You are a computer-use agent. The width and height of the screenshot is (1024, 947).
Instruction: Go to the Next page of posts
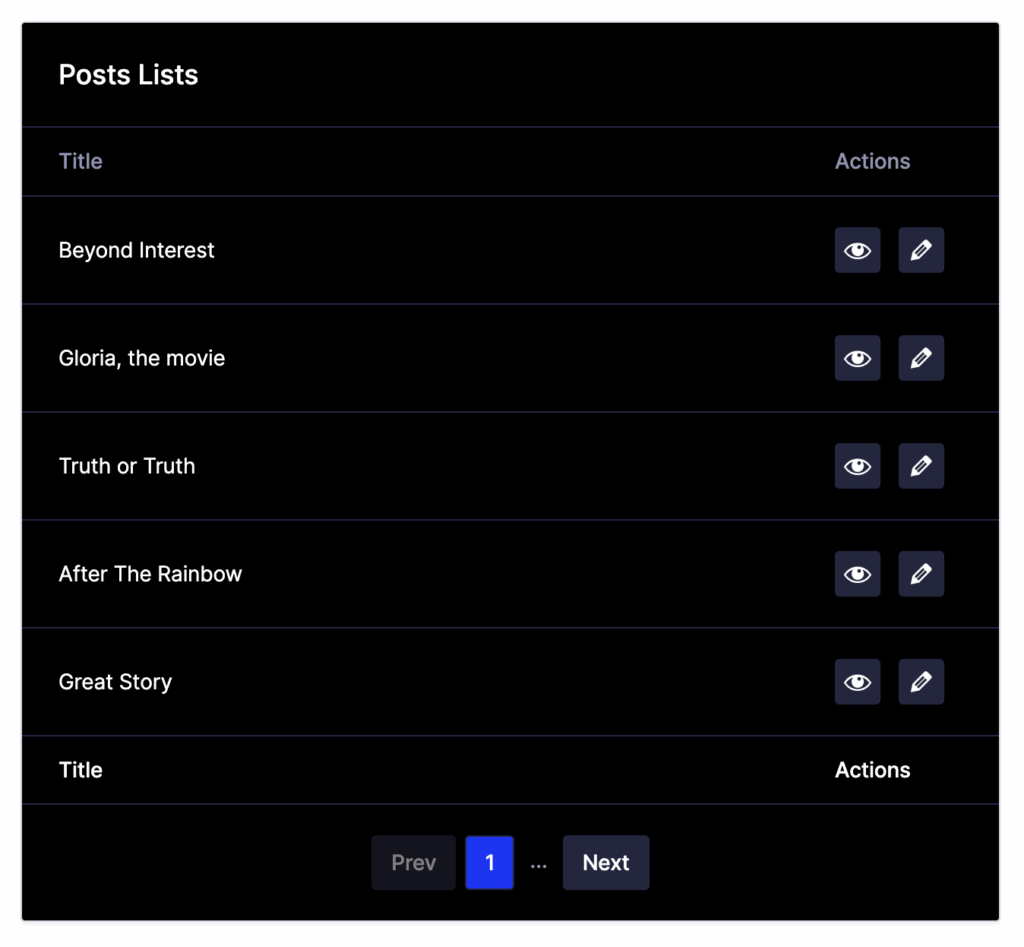[606, 862]
